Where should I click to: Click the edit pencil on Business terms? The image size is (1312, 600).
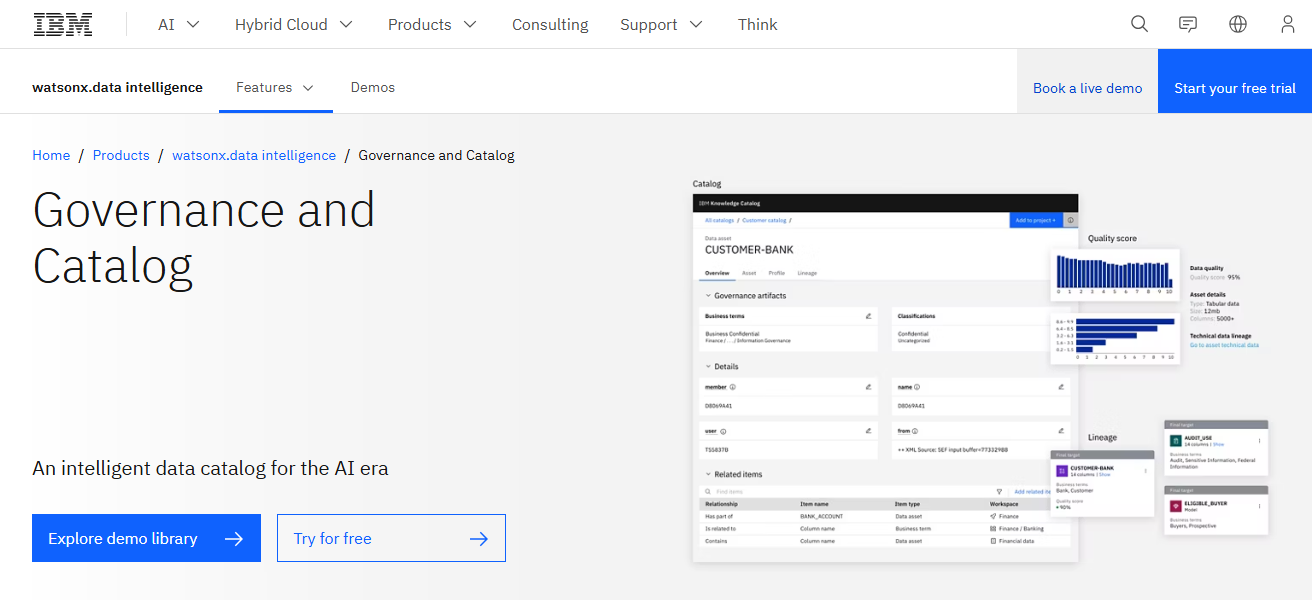pyautogui.click(x=868, y=316)
